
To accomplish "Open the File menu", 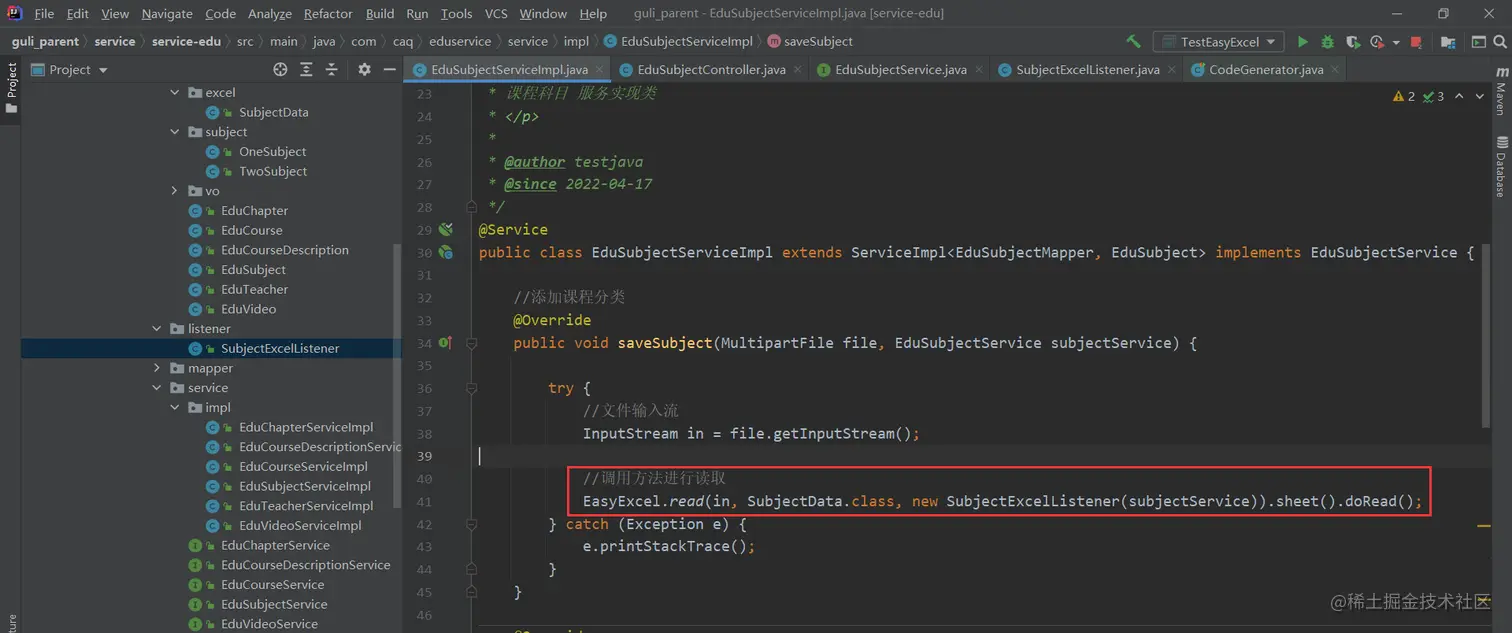I will [44, 13].
